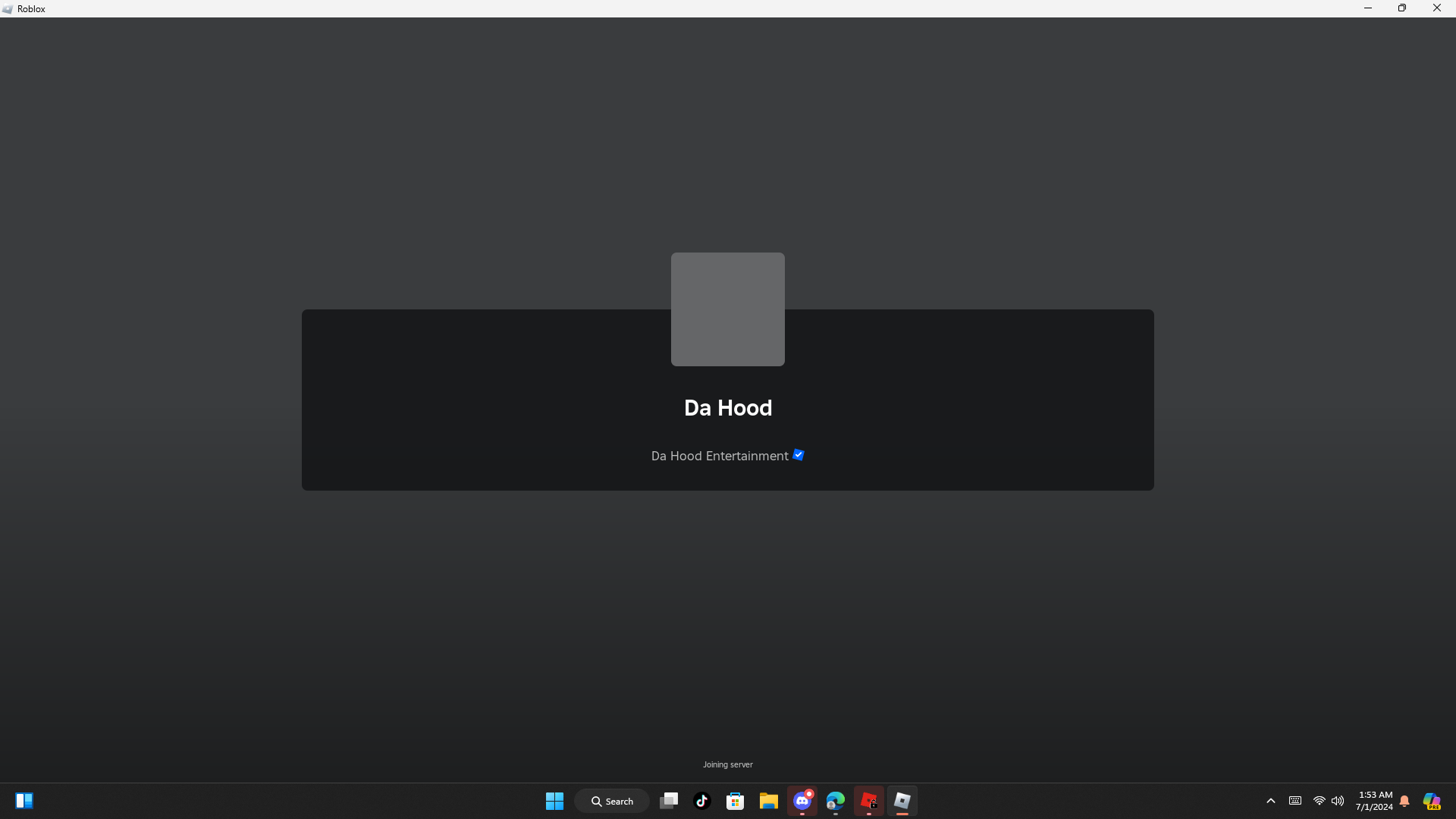Click the "Da Hood" game title
The image size is (1456, 819).
[728, 408]
